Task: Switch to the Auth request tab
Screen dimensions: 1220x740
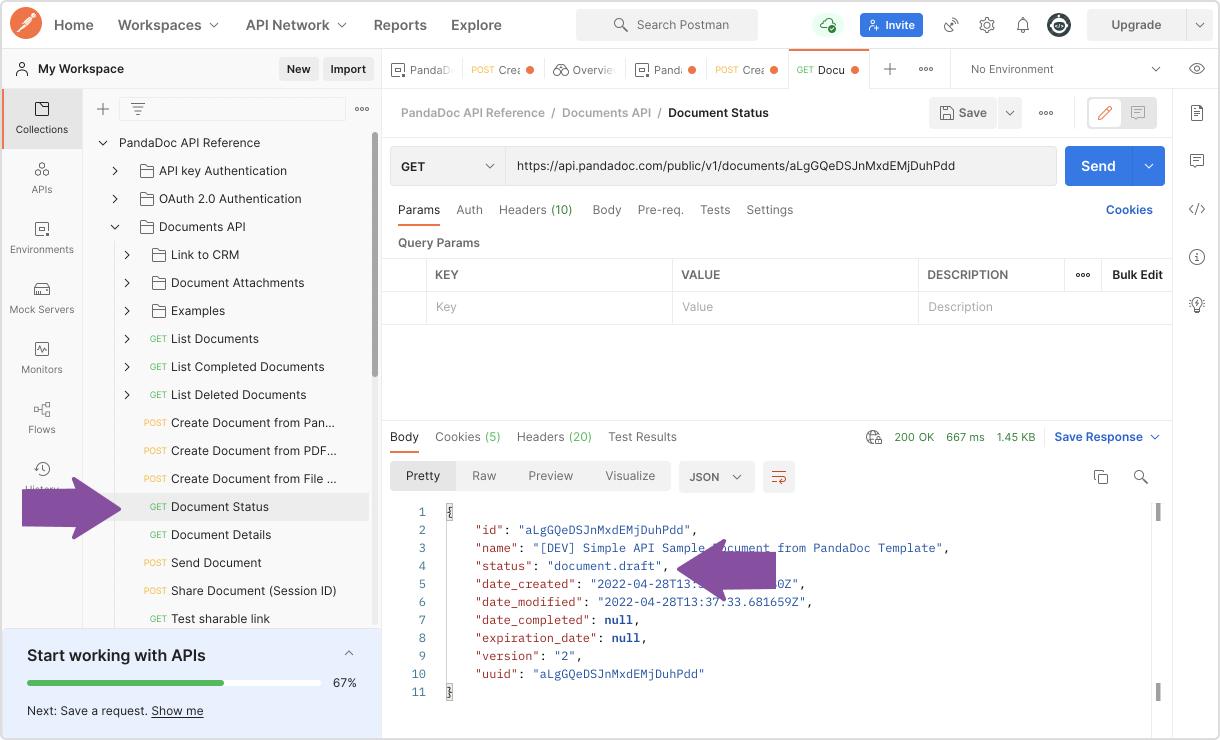Action: coord(469,210)
